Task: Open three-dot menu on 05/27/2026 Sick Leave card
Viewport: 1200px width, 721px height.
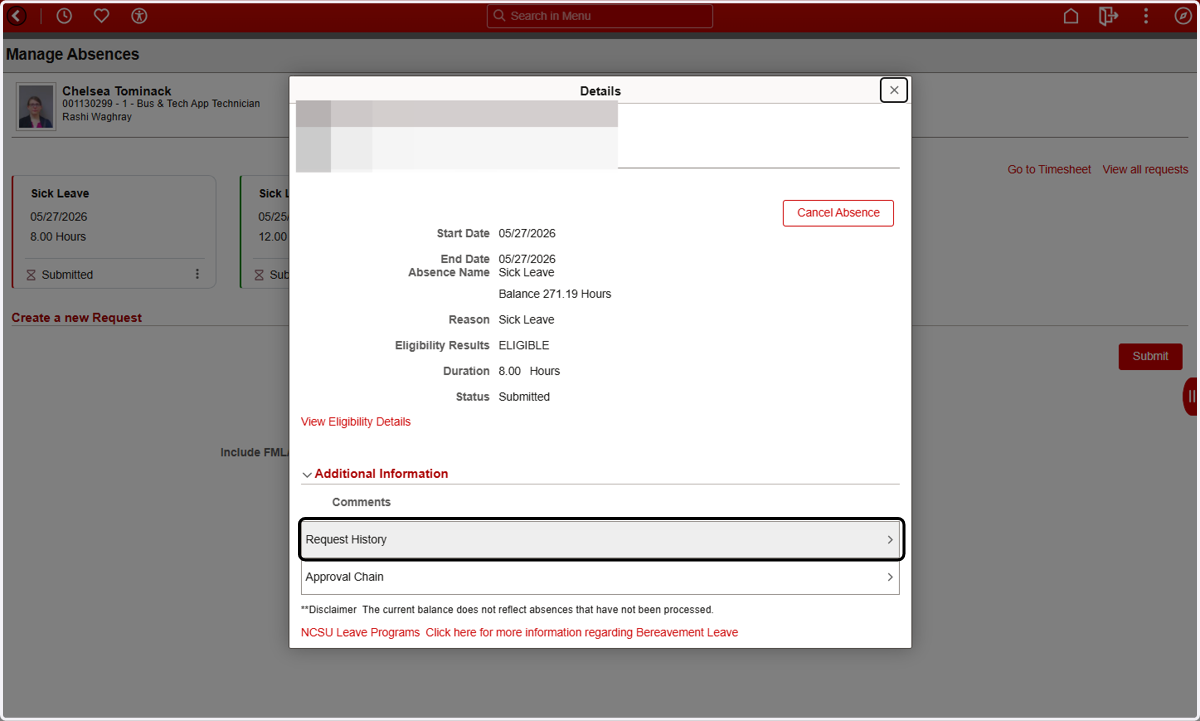Action: coord(197,274)
